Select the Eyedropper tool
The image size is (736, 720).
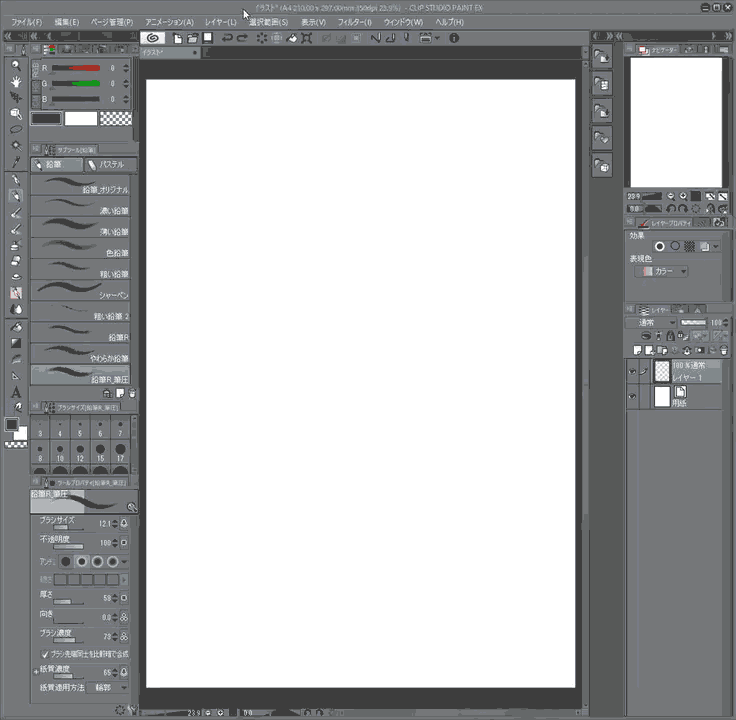click(x=15, y=161)
